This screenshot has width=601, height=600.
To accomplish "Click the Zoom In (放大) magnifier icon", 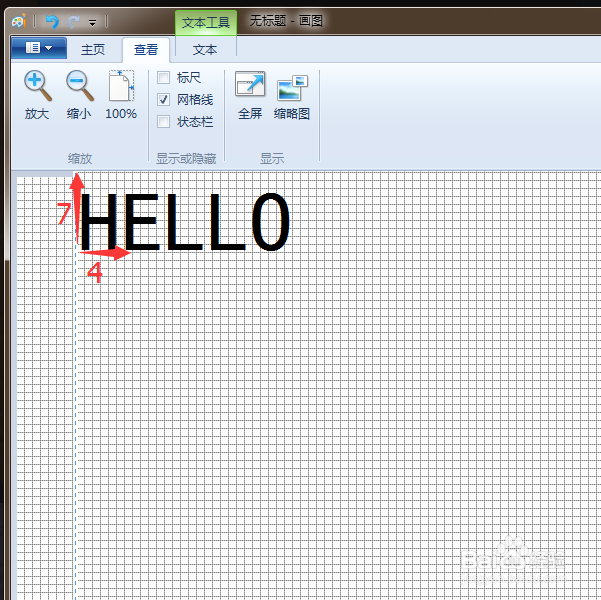I will (x=37, y=85).
